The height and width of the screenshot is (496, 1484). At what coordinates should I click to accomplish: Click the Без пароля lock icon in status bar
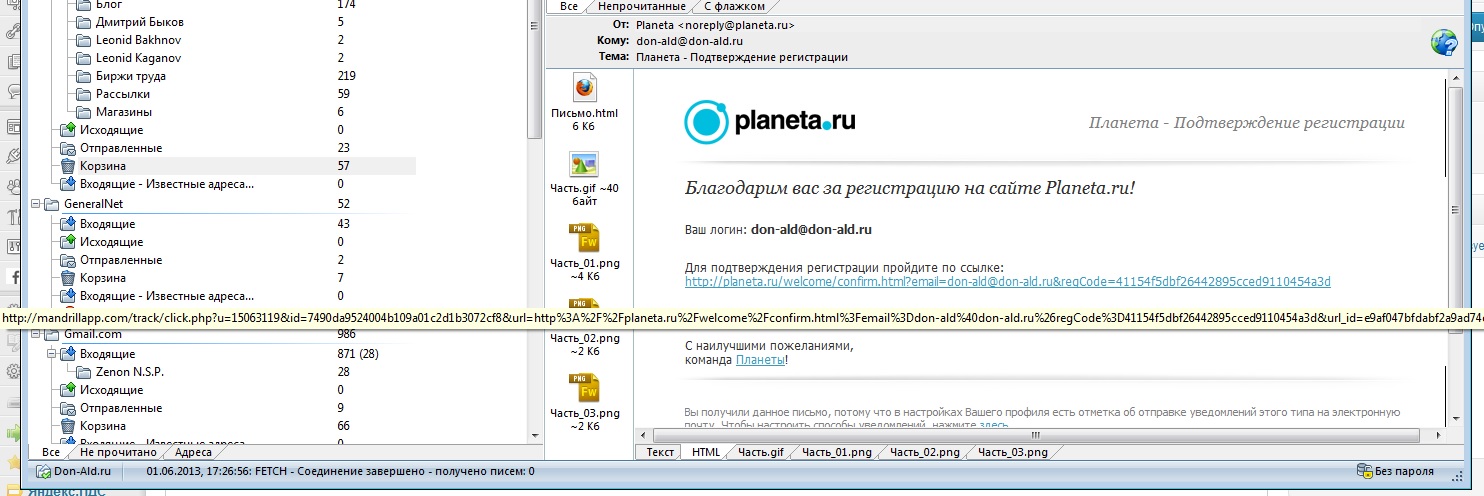tap(1364, 471)
